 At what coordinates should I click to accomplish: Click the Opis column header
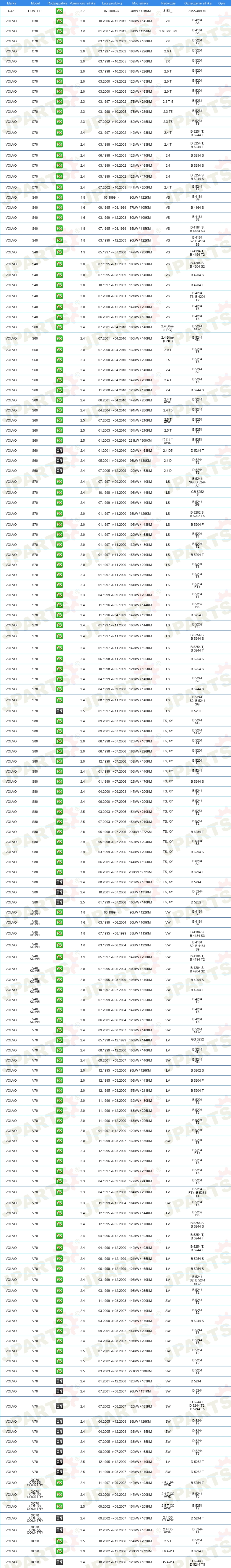click(222, 3)
